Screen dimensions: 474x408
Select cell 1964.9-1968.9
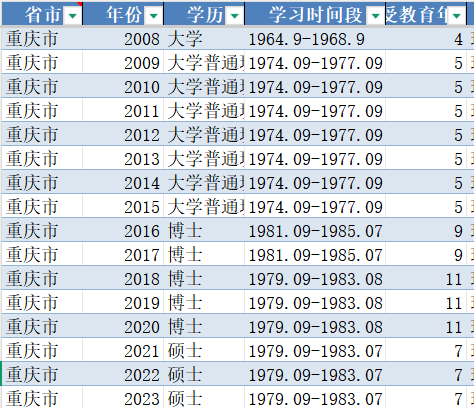click(x=315, y=39)
